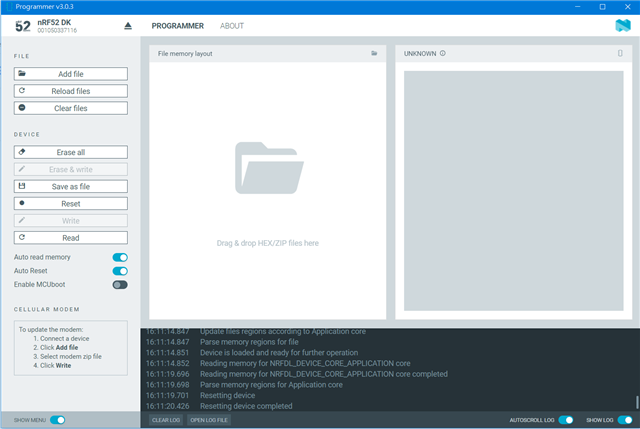Click the 'File memory layout' title
Image resolution: width=640 pixels, height=429 pixels.
[185, 53]
